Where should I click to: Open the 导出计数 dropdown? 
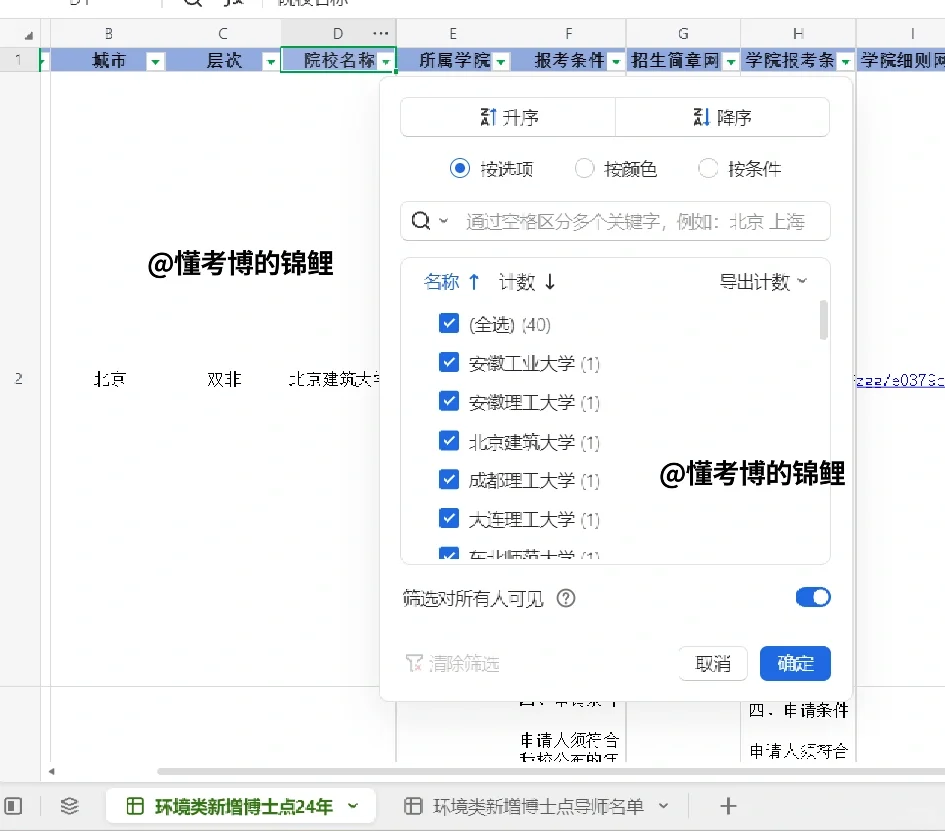tap(763, 281)
